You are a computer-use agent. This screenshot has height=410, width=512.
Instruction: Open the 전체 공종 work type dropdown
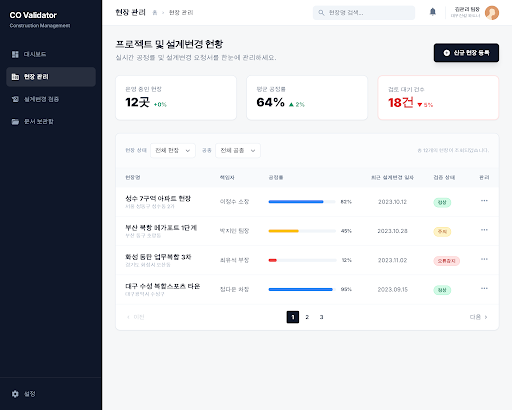tap(238, 150)
